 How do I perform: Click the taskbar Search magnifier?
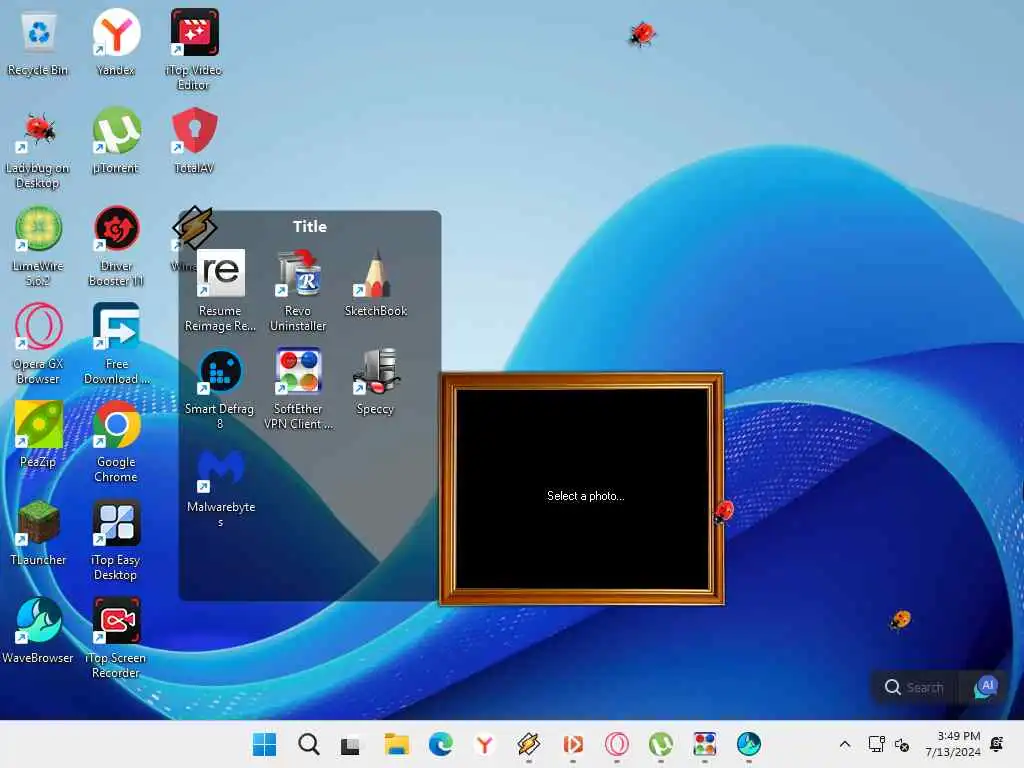(x=308, y=744)
